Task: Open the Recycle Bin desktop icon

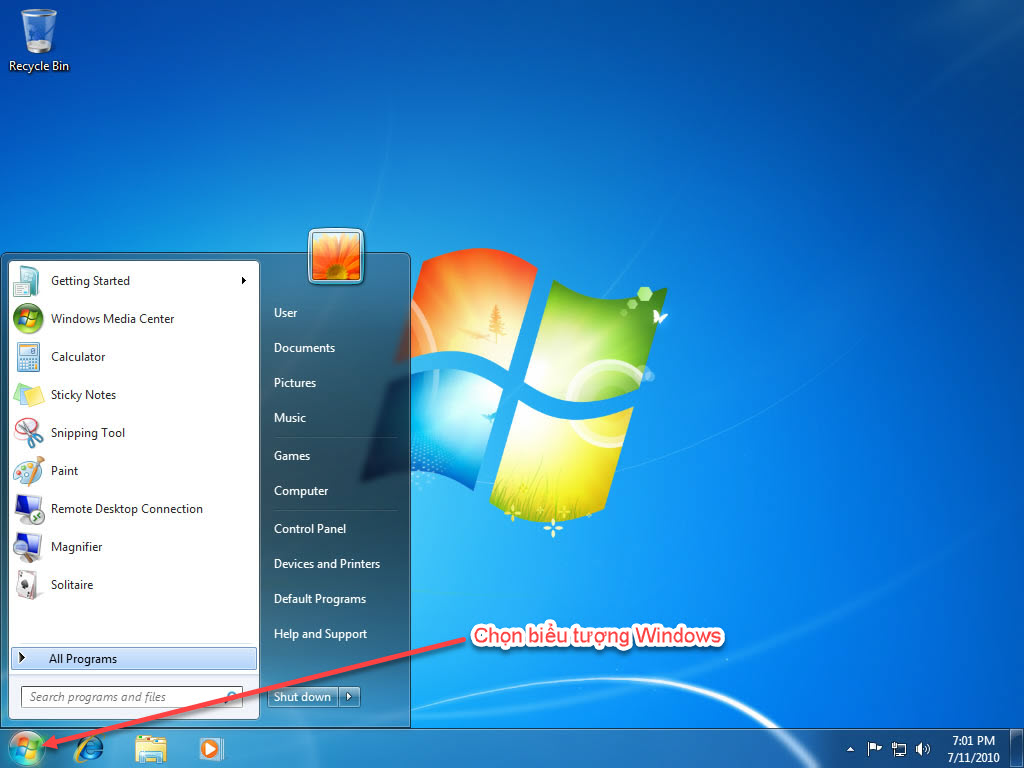Action: pos(39,39)
